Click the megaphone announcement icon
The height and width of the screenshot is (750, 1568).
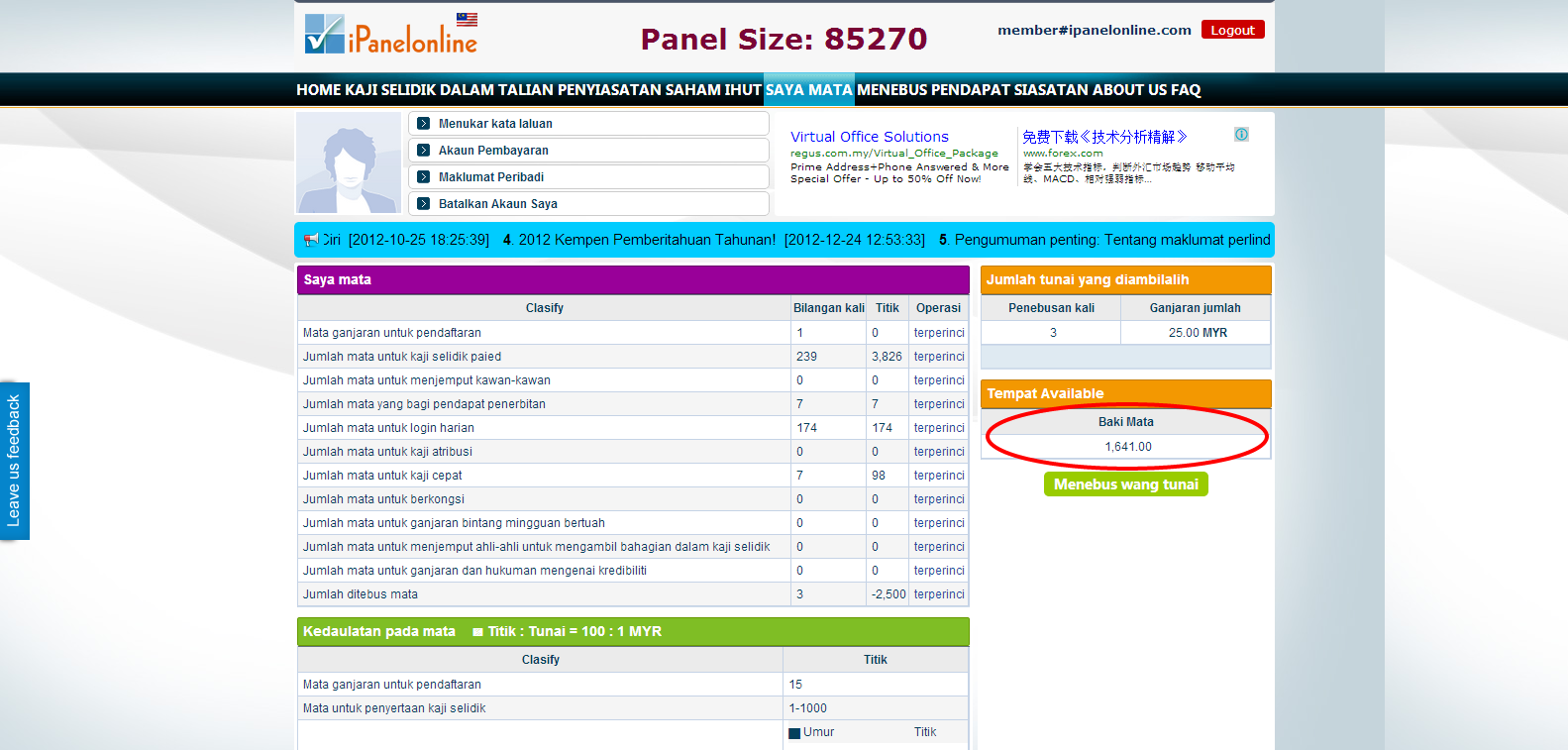click(311, 239)
